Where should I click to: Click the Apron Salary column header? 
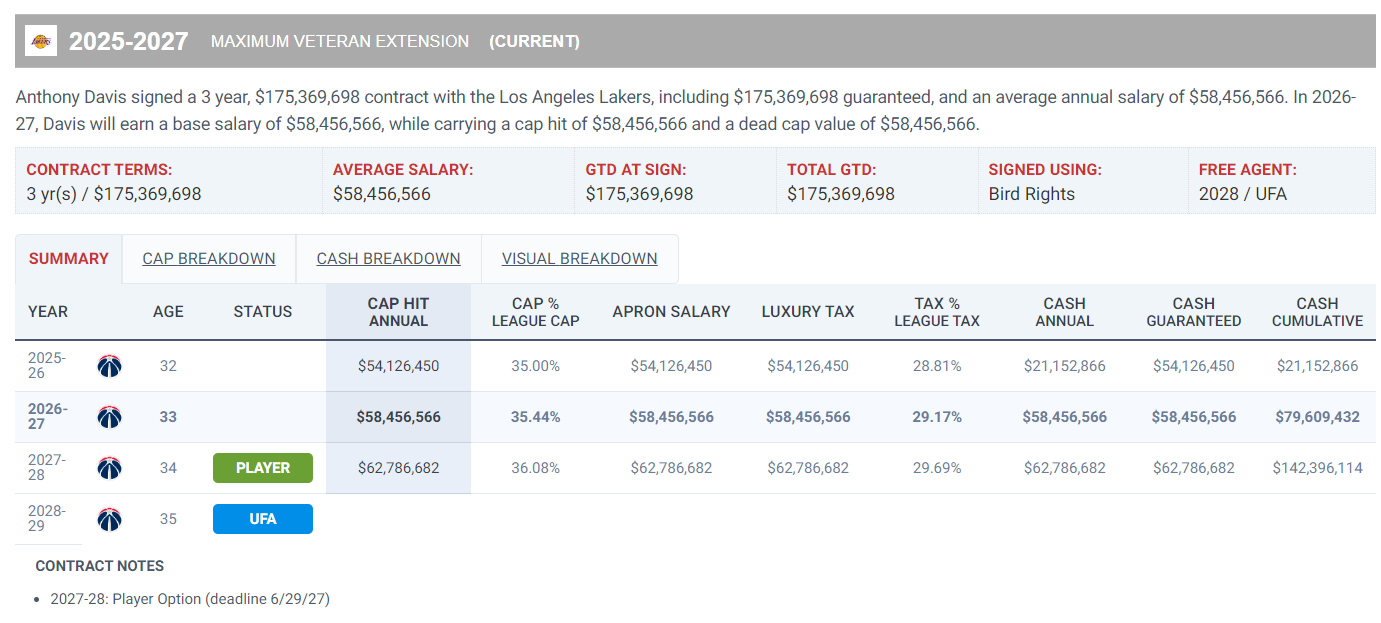pyautogui.click(x=671, y=312)
